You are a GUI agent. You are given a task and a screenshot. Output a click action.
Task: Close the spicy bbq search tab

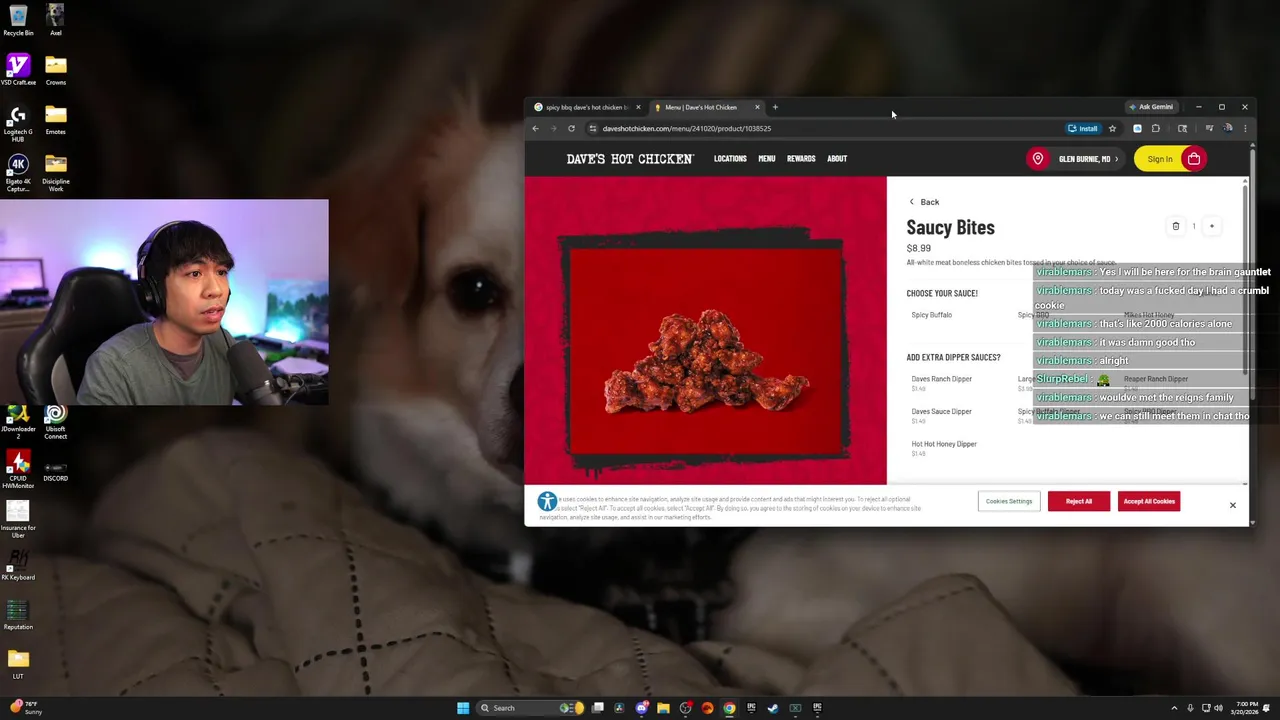[638, 107]
